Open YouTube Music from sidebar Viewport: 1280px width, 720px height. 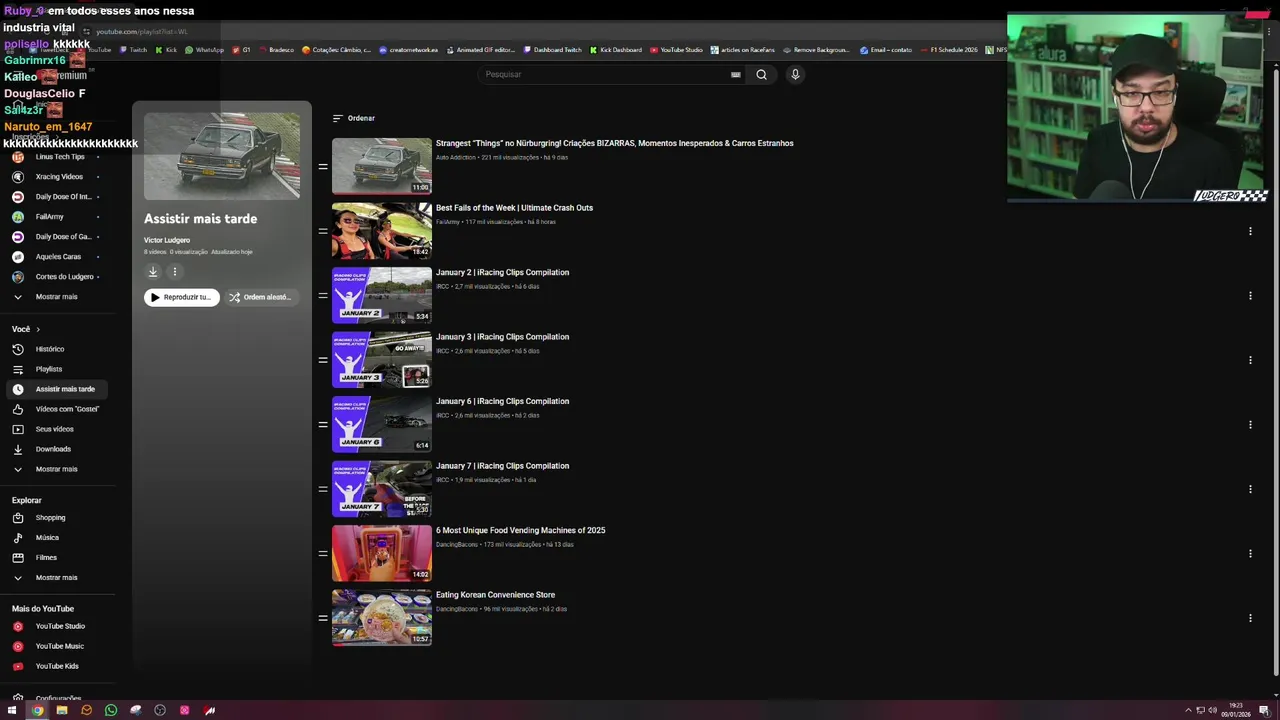click(x=59, y=646)
